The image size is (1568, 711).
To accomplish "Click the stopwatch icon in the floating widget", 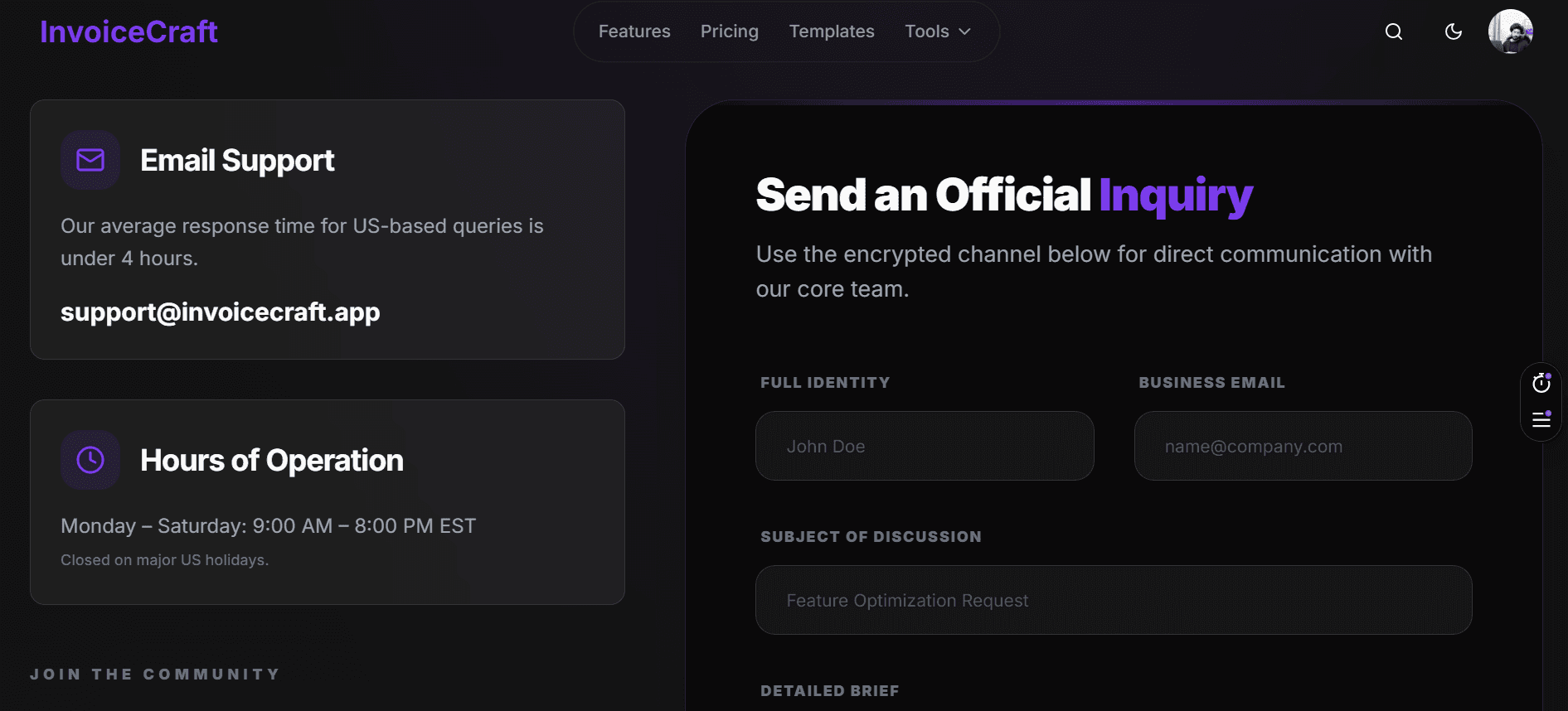I will [x=1541, y=383].
